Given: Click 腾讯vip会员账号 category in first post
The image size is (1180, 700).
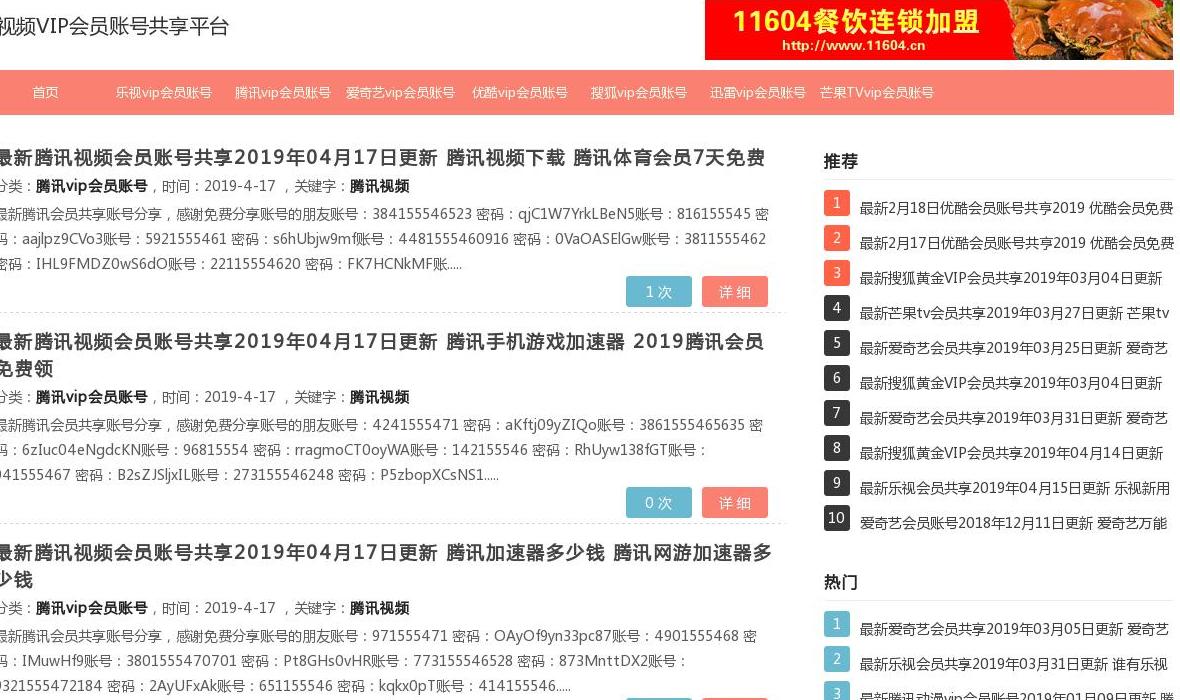Looking at the screenshot, I should point(92,186).
